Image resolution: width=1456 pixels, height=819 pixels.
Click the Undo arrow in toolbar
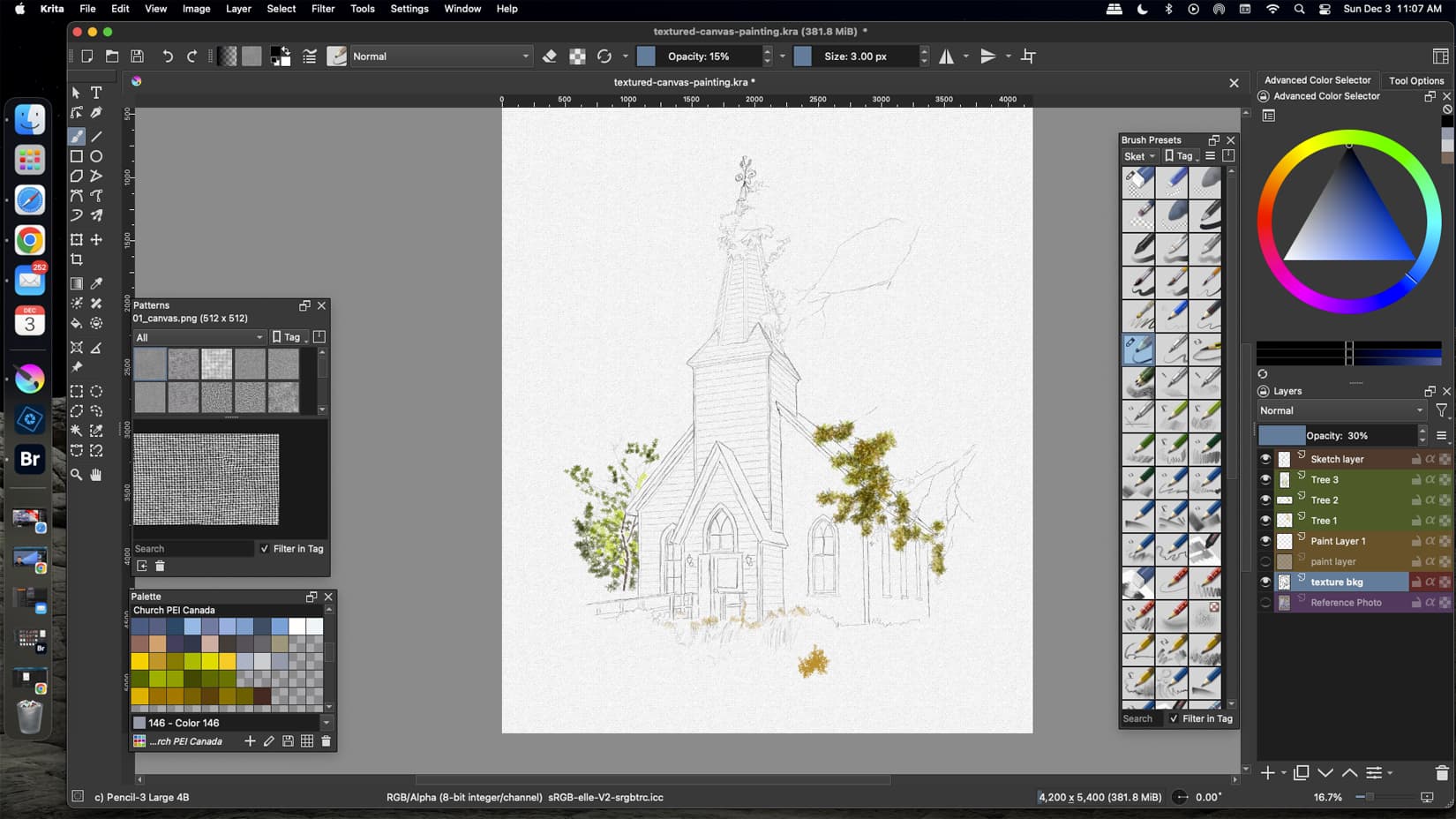click(167, 56)
